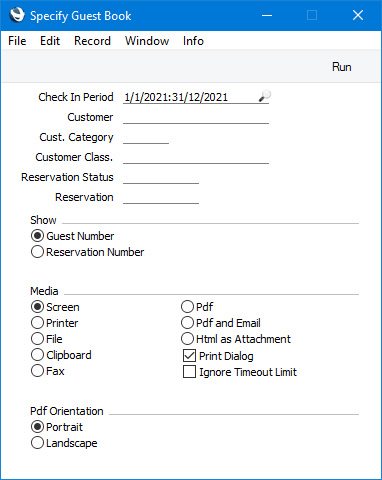Open the Edit menu
Image resolution: width=382 pixels, height=480 pixels.
pyautogui.click(x=50, y=41)
